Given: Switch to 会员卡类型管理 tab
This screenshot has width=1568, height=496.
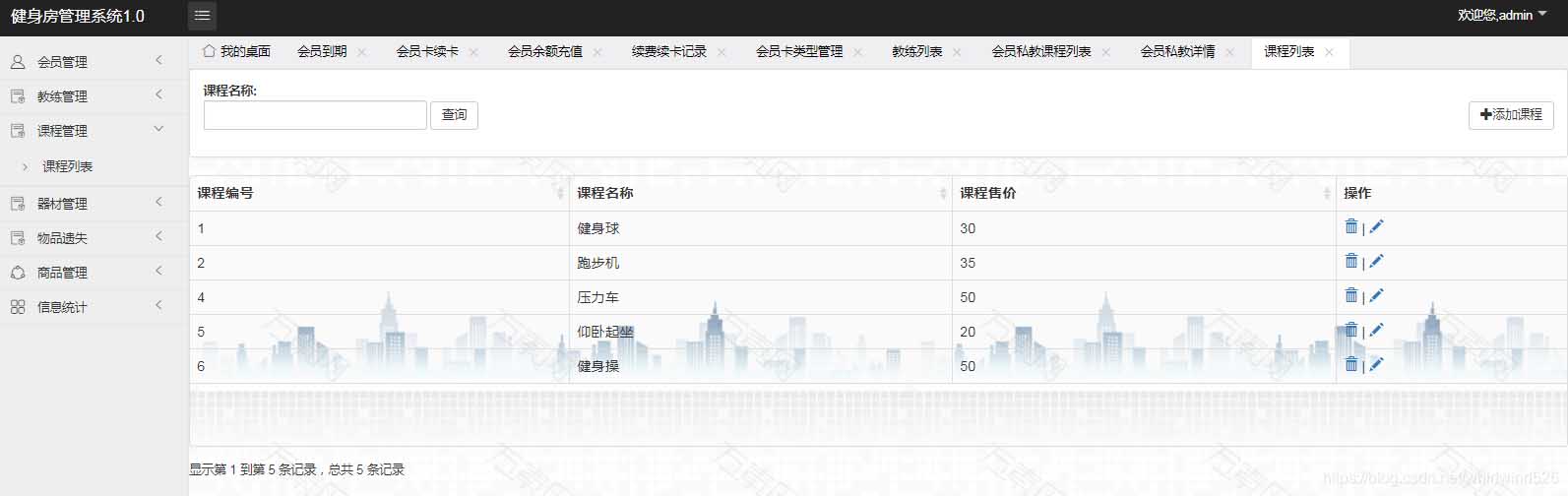Looking at the screenshot, I should (799, 51).
